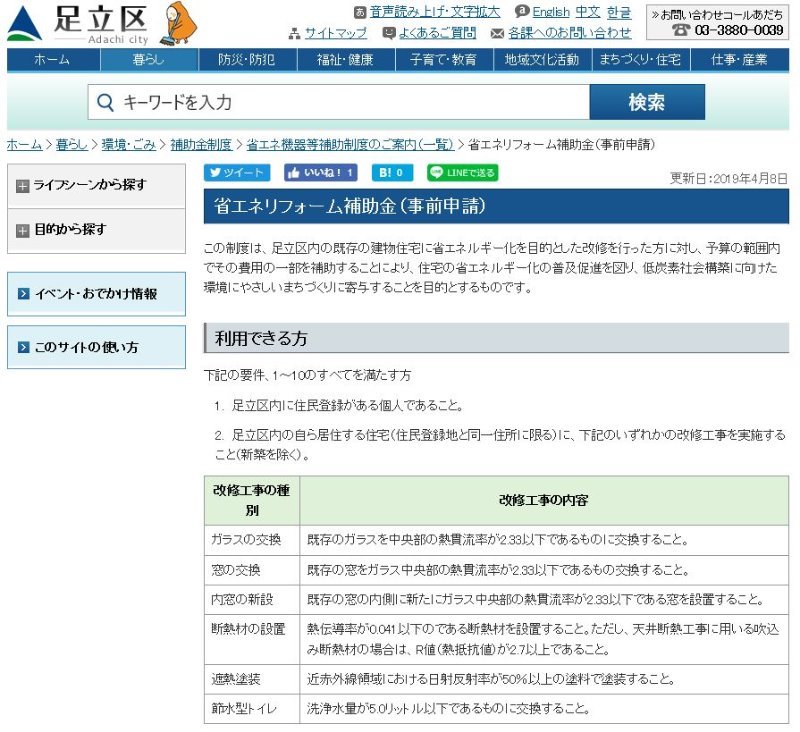The image size is (800, 732).
Task: Click the 内窓の新設 table cell
Action: click(252, 599)
